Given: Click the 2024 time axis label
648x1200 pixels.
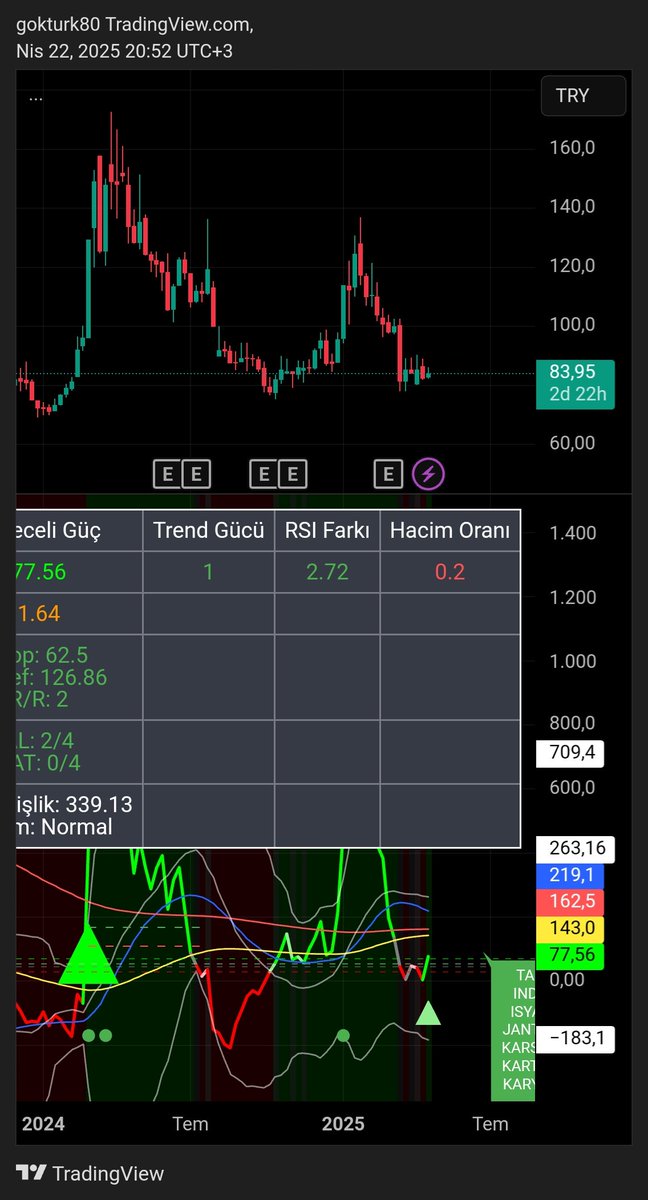Looking at the screenshot, I should pyautogui.click(x=43, y=1124).
